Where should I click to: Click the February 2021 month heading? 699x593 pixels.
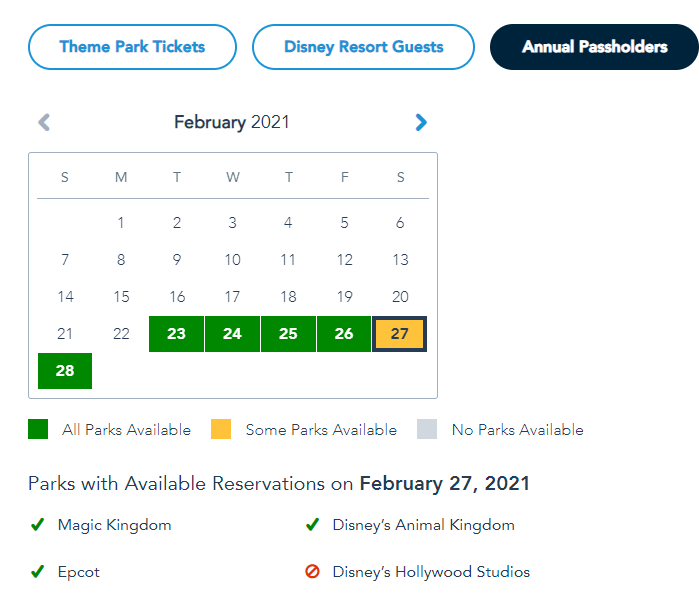point(232,122)
